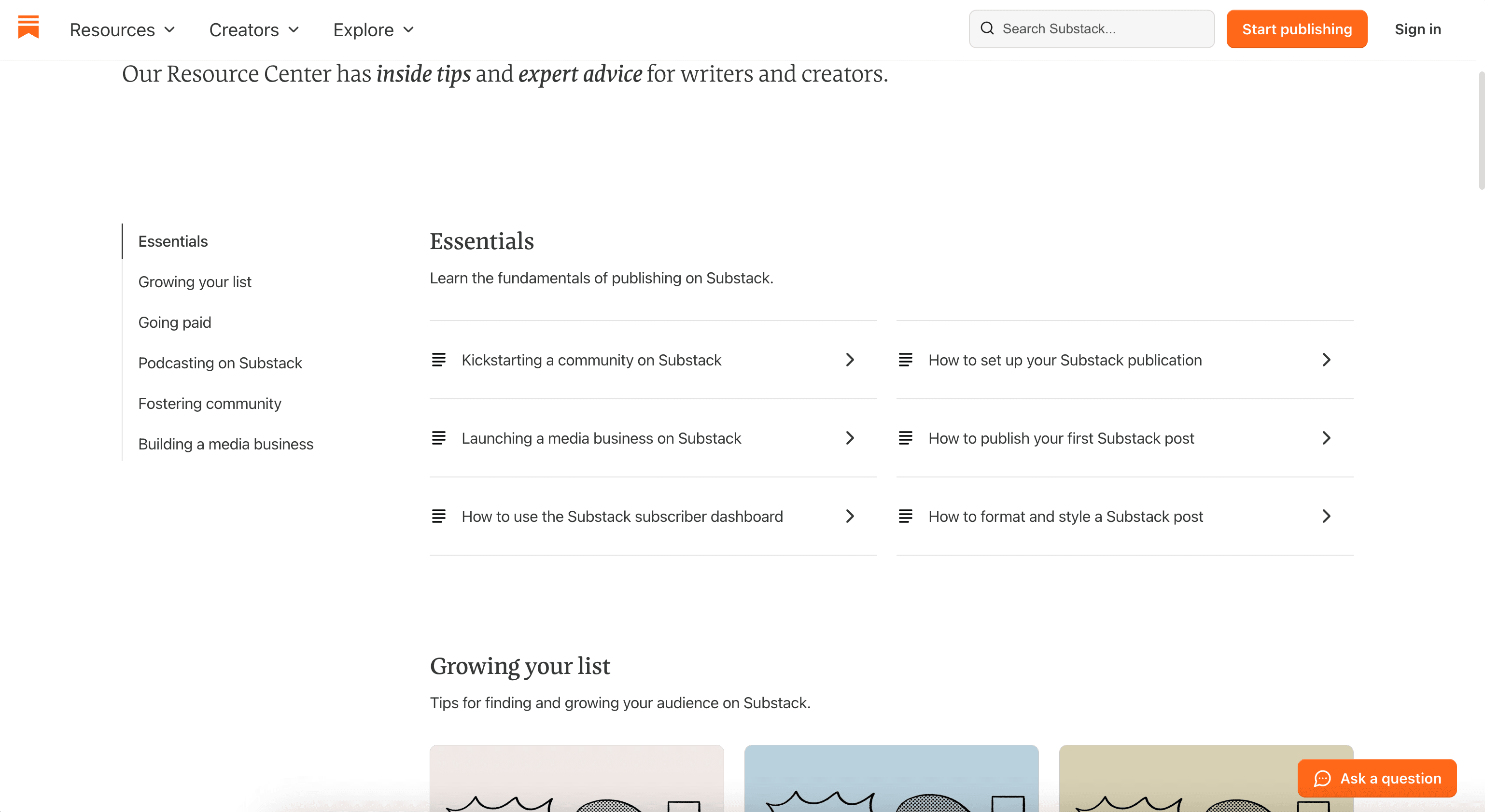Click the document icon next to How to publish your first Substack post

906,438
